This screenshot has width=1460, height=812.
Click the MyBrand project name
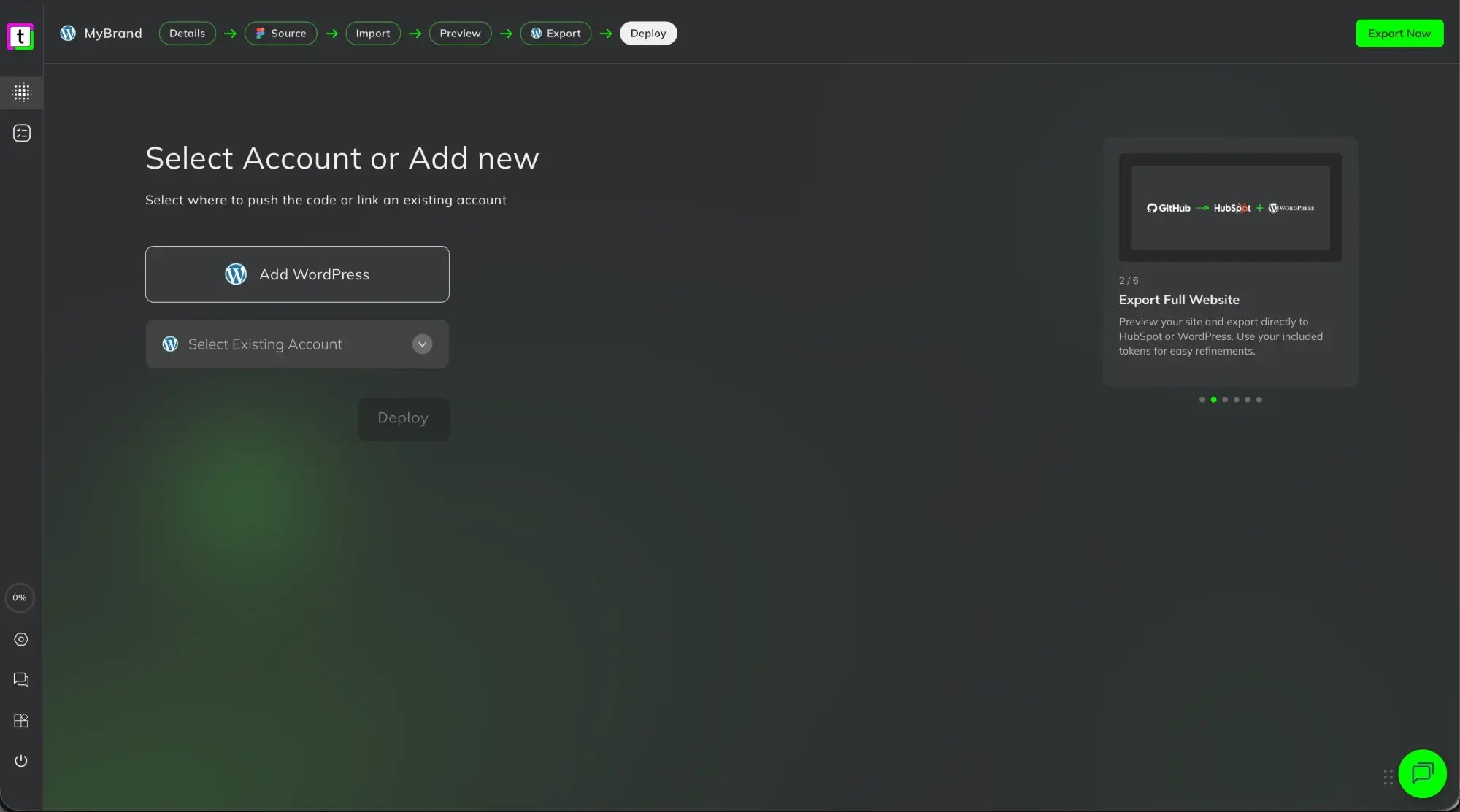(x=113, y=33)
